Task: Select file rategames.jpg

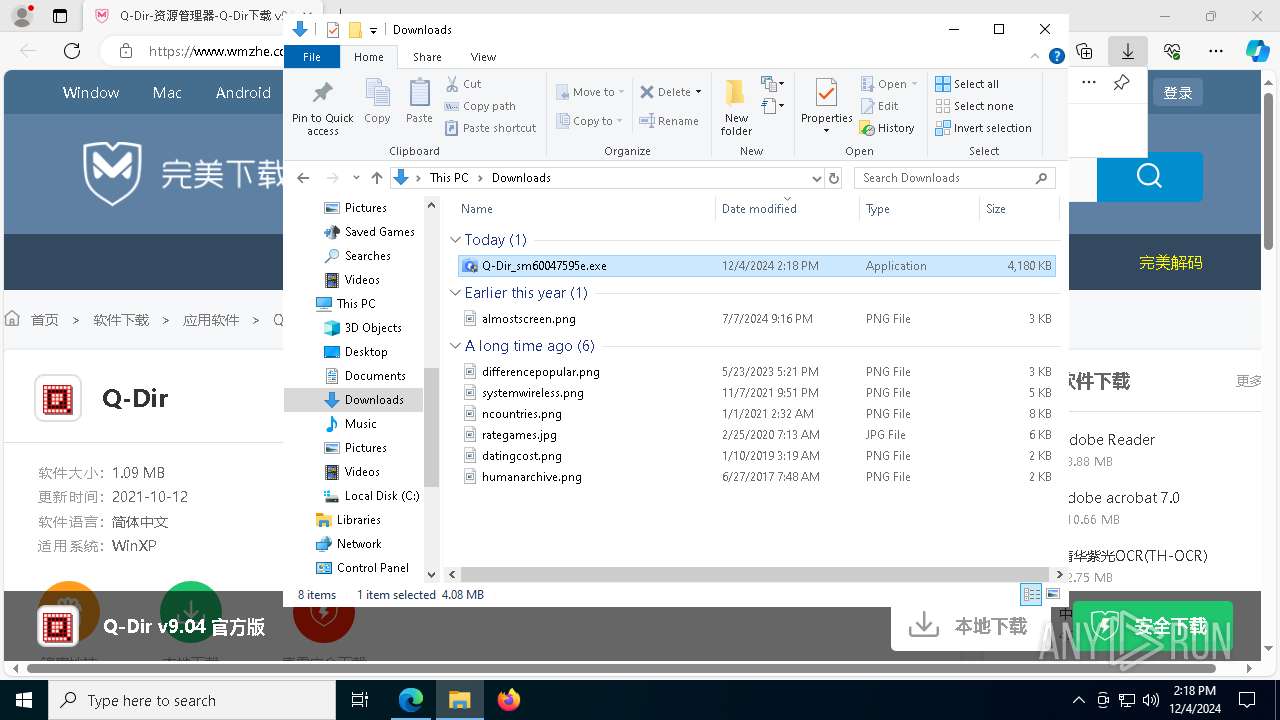Action: pyautogui.click(x=756, y=435)
